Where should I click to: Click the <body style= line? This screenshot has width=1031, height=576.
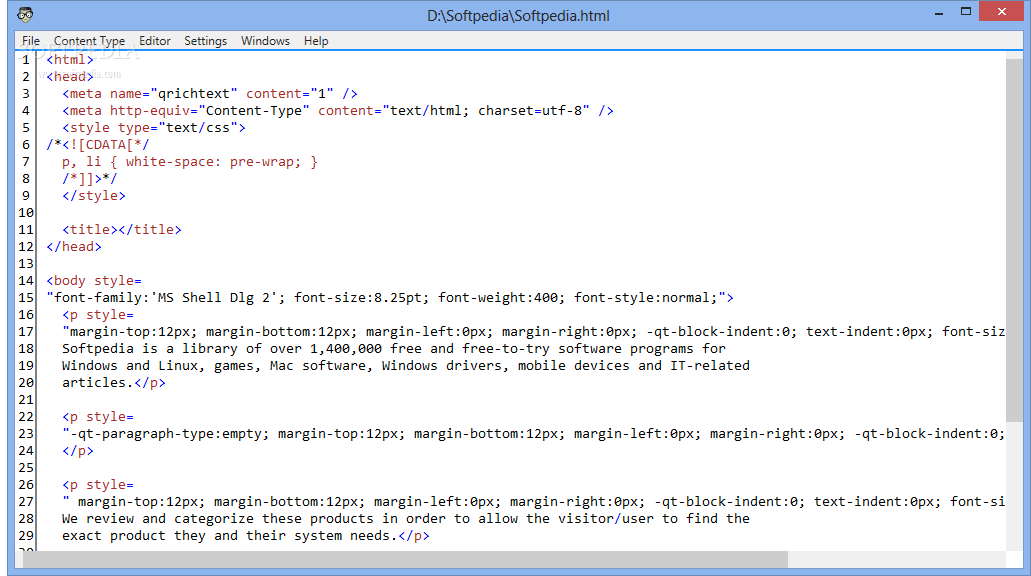pos(94,281)
